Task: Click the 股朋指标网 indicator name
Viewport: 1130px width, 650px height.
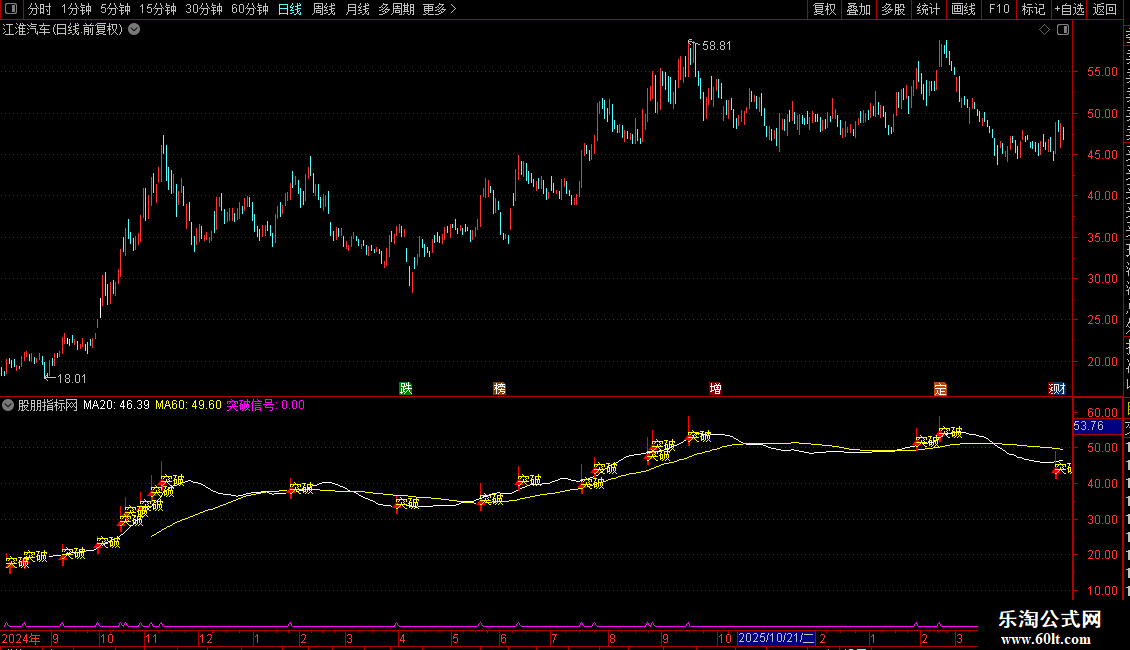Action: point(48,405)
